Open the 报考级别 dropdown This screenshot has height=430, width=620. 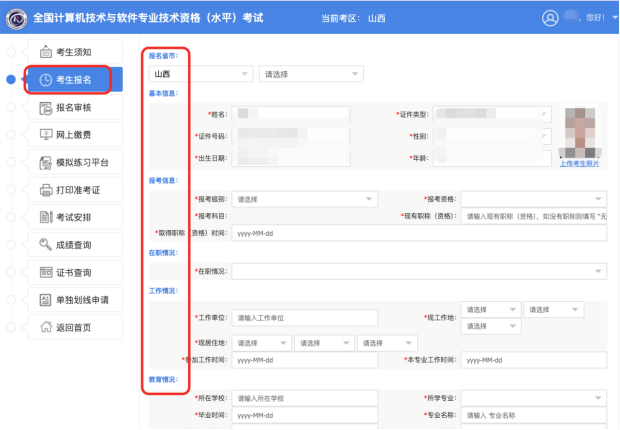coord(304,199)
